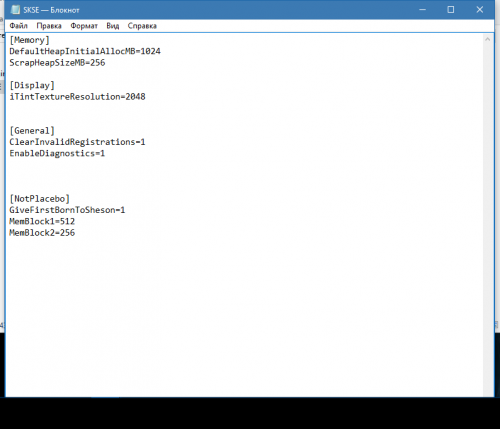Click the ClearInvalidRegistrations=1 line
This screenshot has height=429, width=500.
tap(77, 142)
